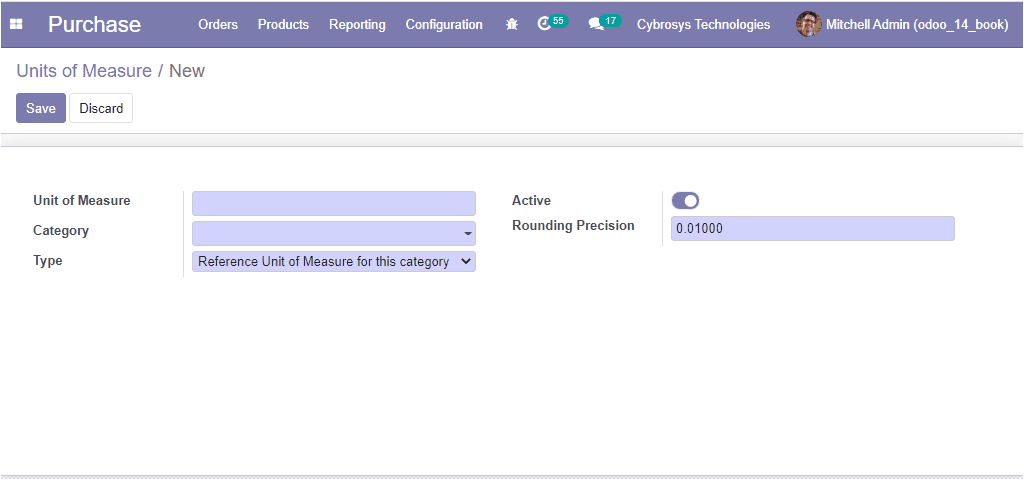This screenshot has width=1024, height=480.
Task: Toggle the Active switch off
Action: 685,200
